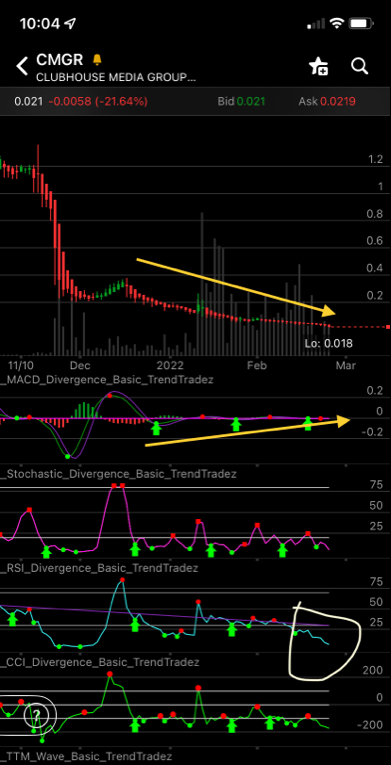Select the MACD_Divergence_Basic_TrendTradez study label
This screenshot has height=765, width=391.
107,379
